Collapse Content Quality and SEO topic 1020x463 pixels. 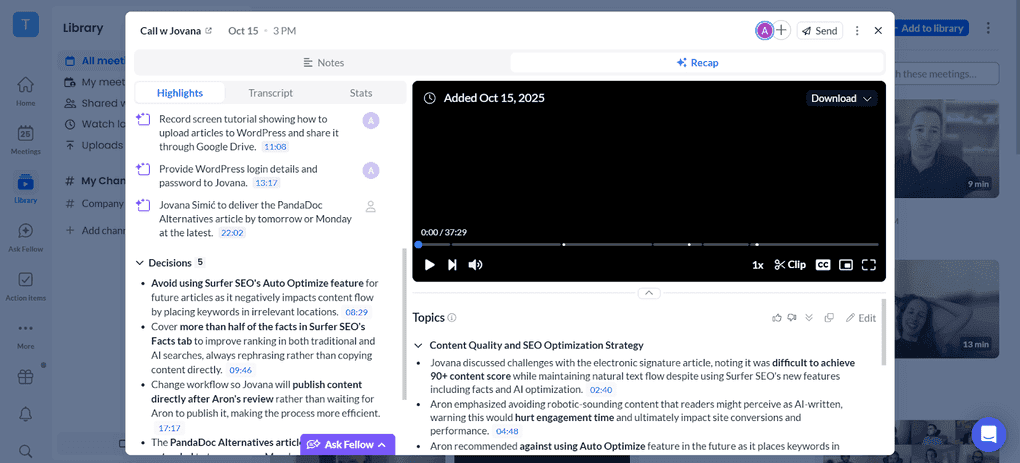(x=419, y=345)
